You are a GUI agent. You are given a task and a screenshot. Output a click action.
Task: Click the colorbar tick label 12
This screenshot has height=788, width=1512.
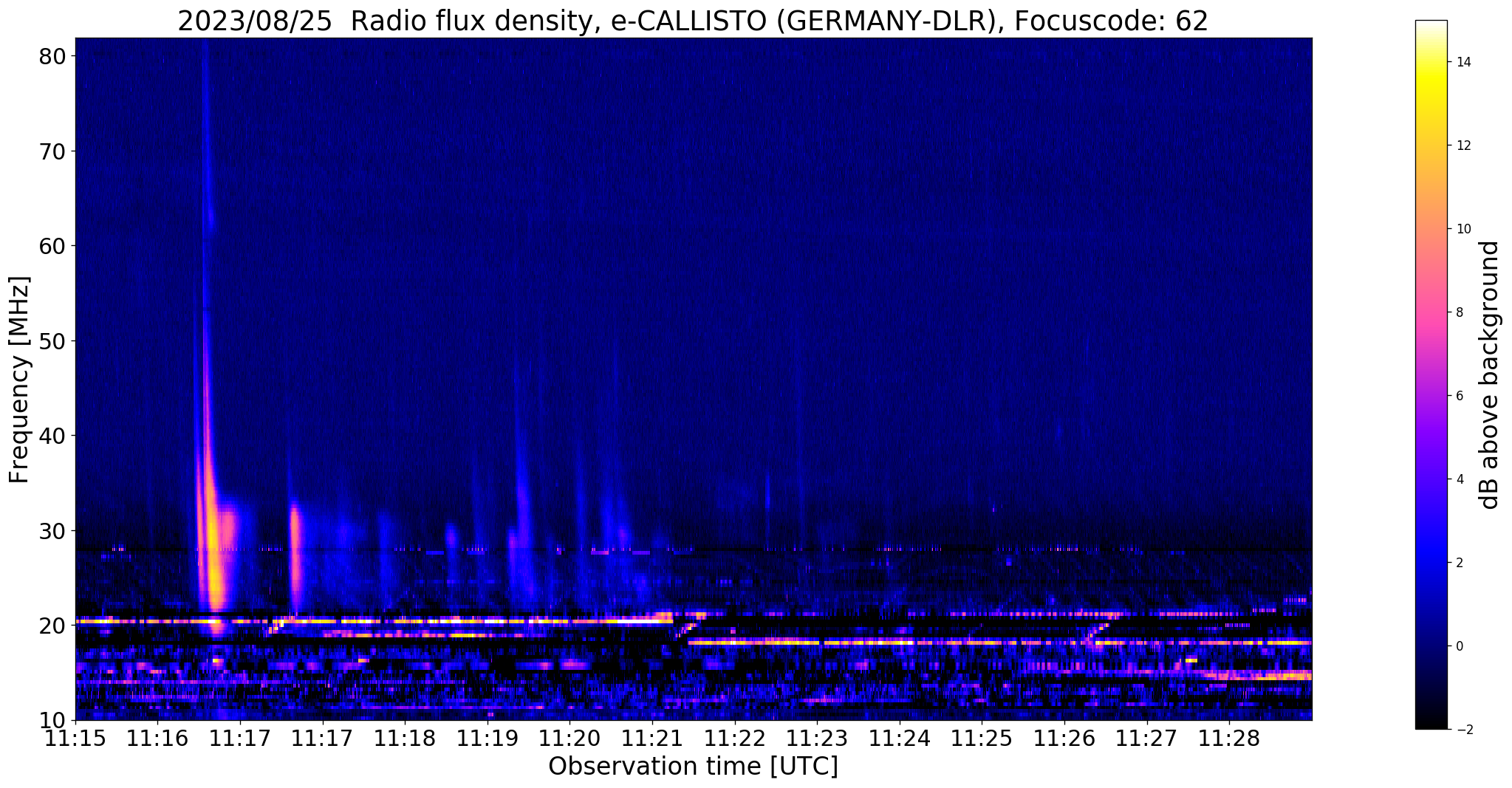click(1463, 145)
